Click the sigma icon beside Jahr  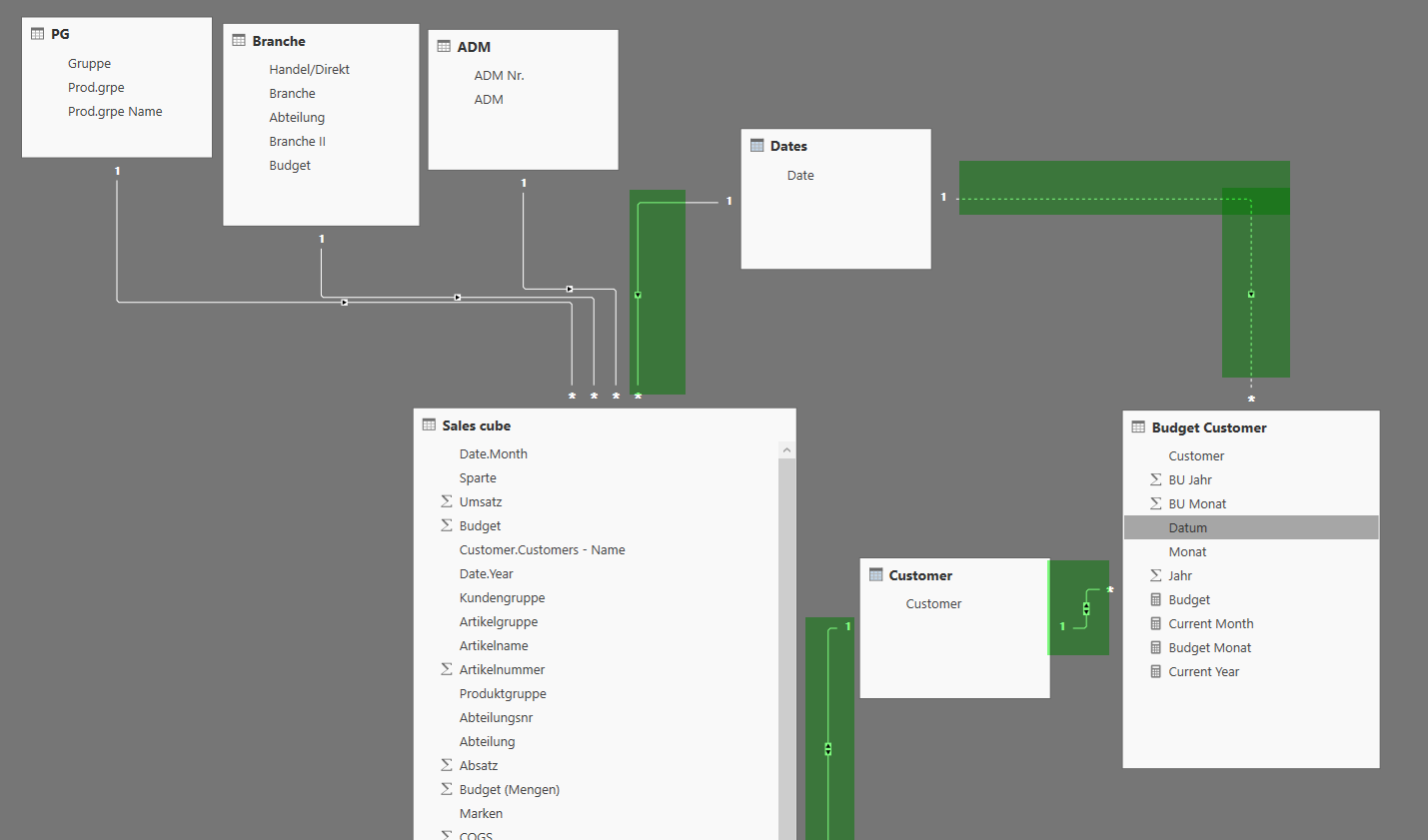[1155, 575]
